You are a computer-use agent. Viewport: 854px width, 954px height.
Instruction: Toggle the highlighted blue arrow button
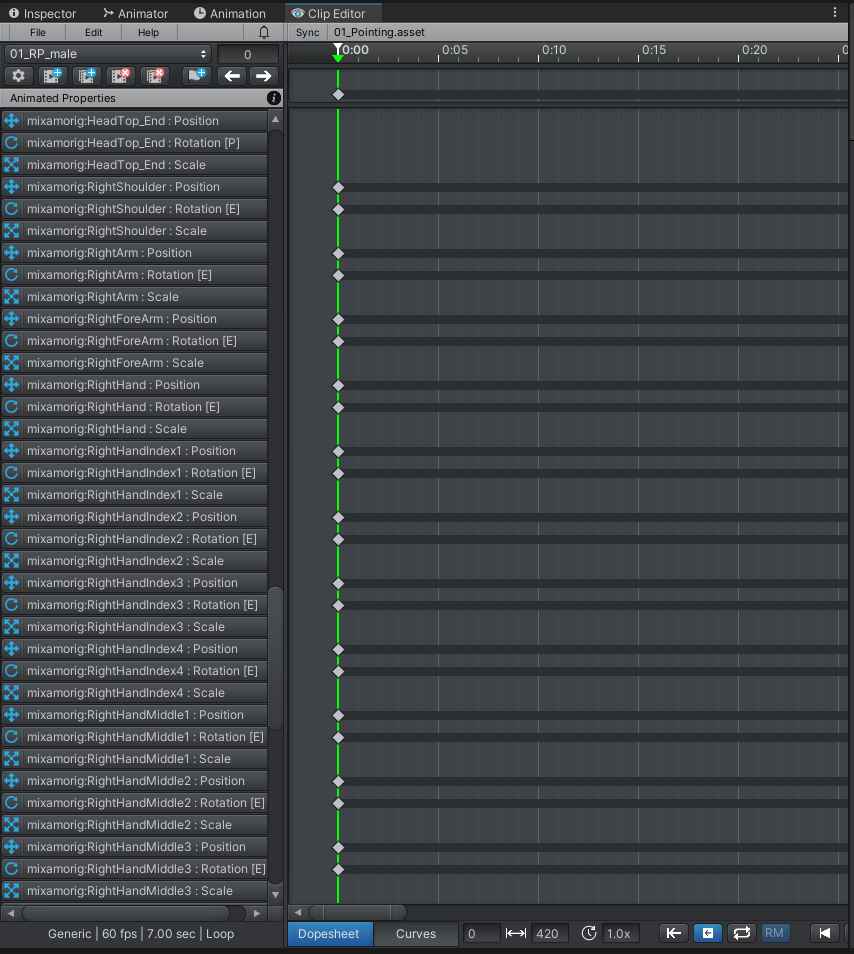708,933
